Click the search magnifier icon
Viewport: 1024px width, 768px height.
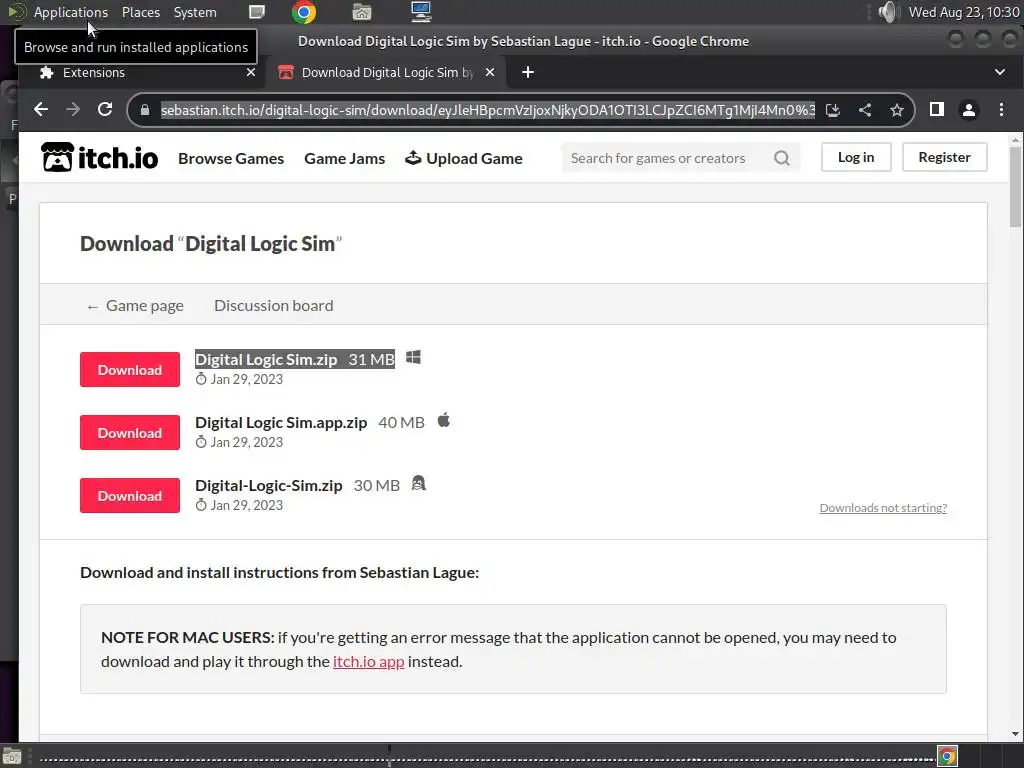point(782,158)
